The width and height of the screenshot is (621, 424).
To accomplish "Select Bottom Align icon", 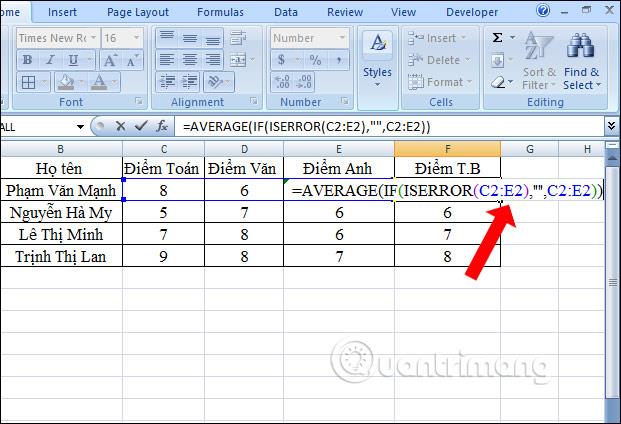I will tap(212, 38).
